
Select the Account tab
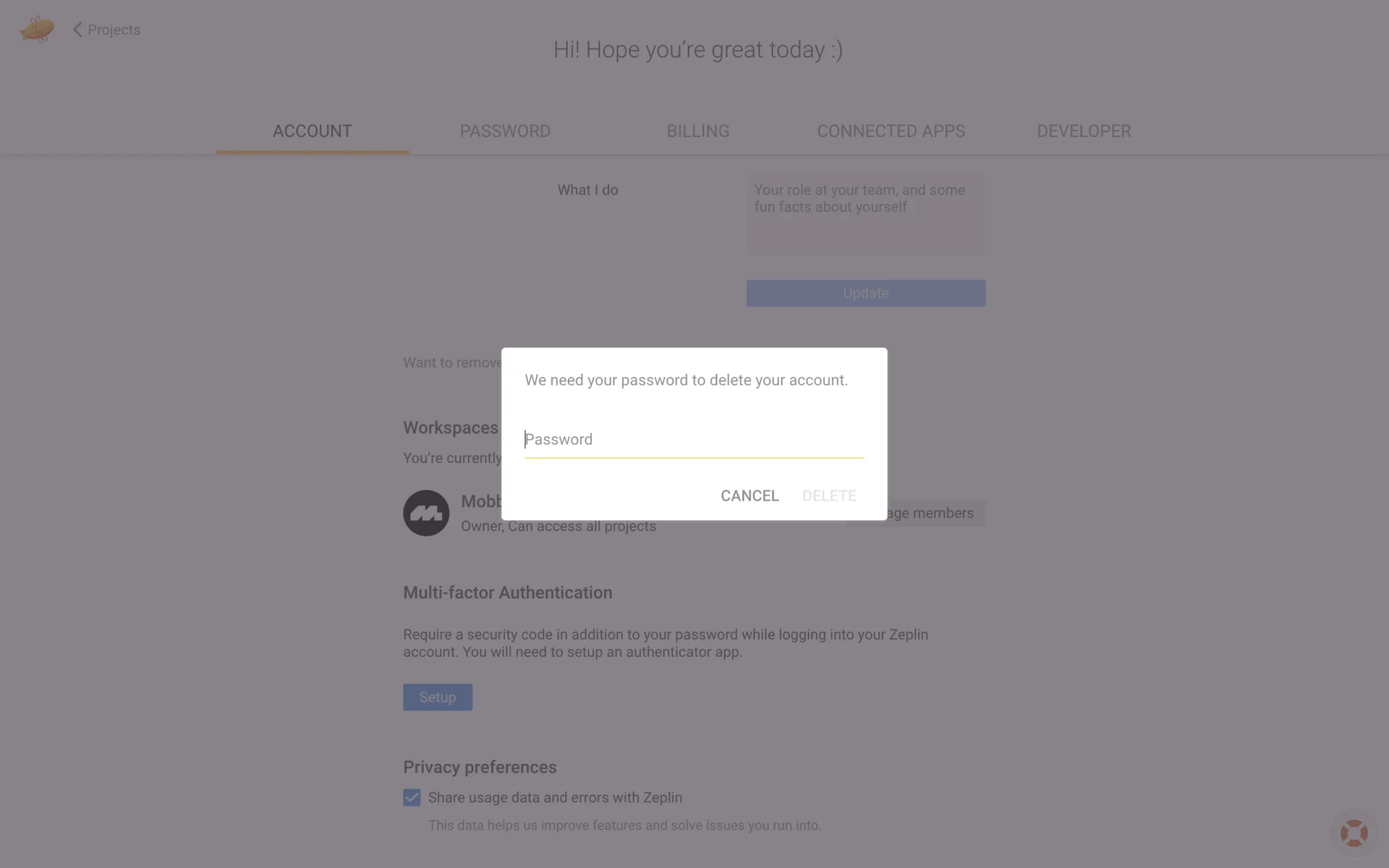(x=312, y=131)
